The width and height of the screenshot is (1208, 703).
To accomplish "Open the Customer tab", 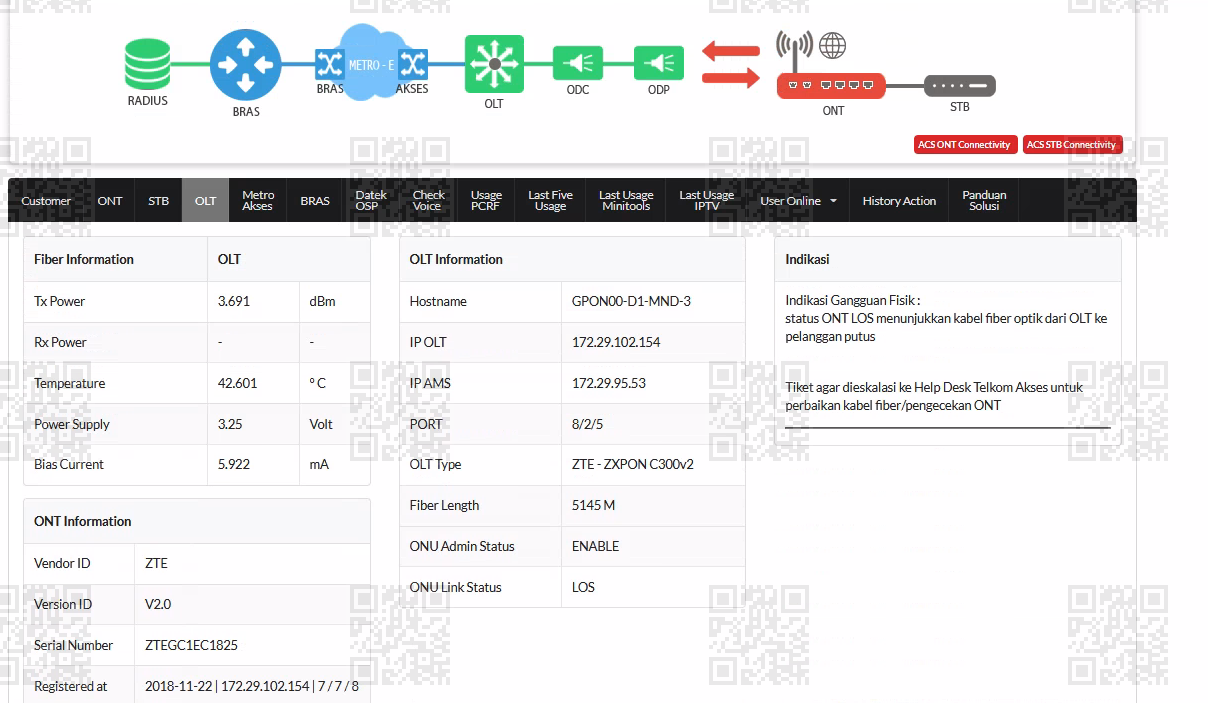I will (x=46, y=201).
